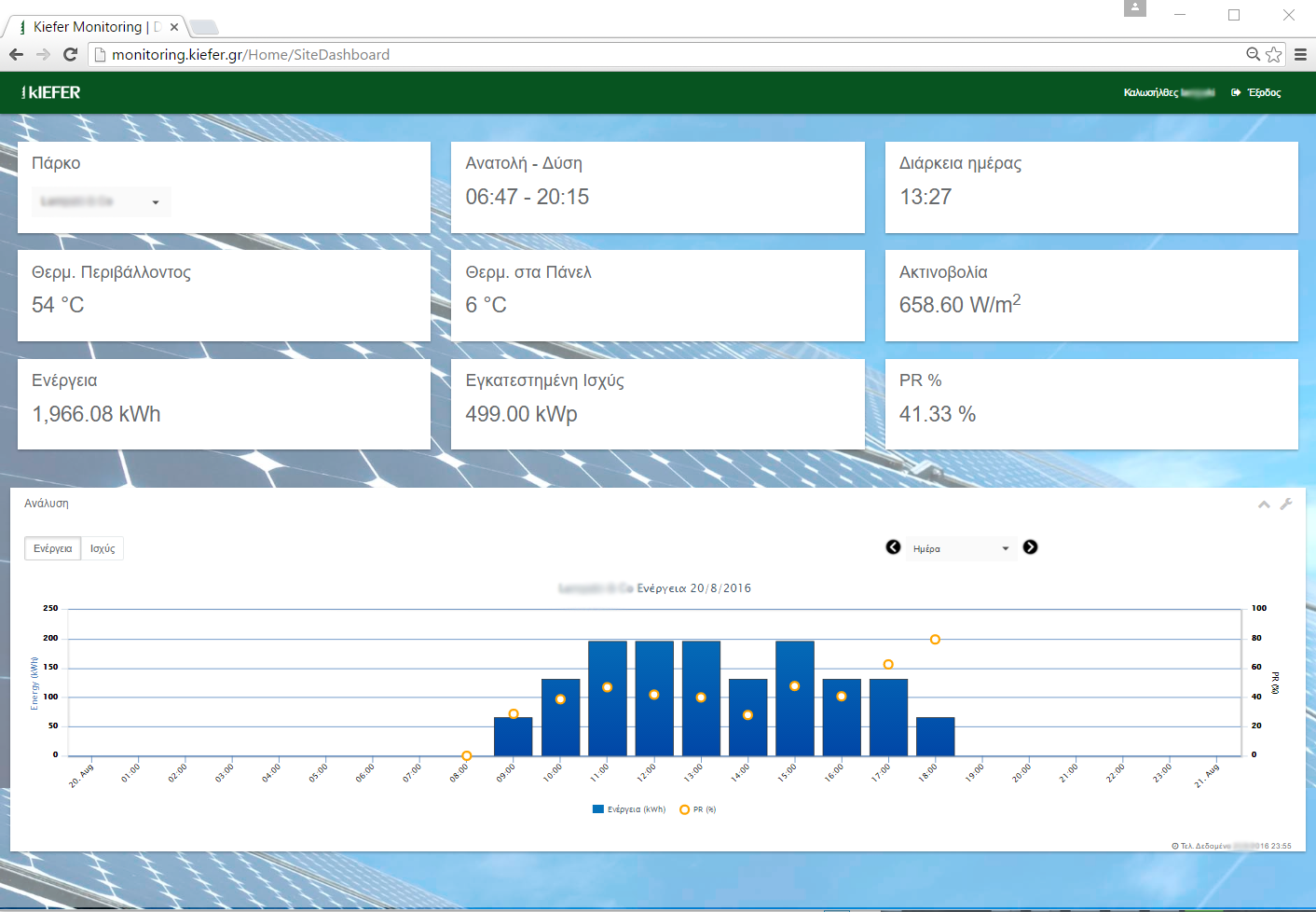Click the Kiefer logo in header

pyautogui.click(x=51, y=92)
